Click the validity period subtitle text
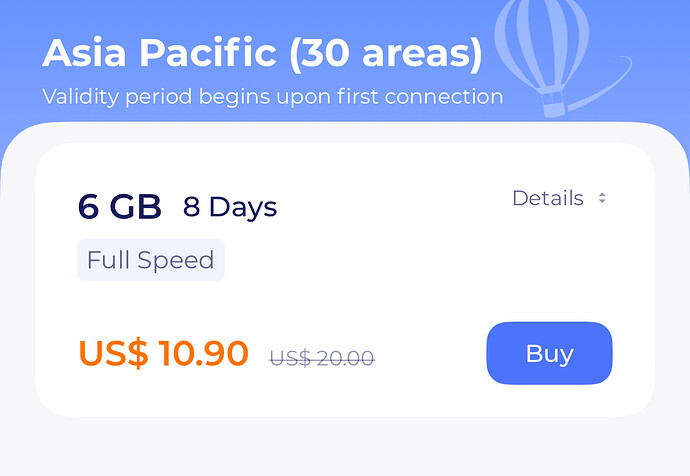 [x=272, y=97]
